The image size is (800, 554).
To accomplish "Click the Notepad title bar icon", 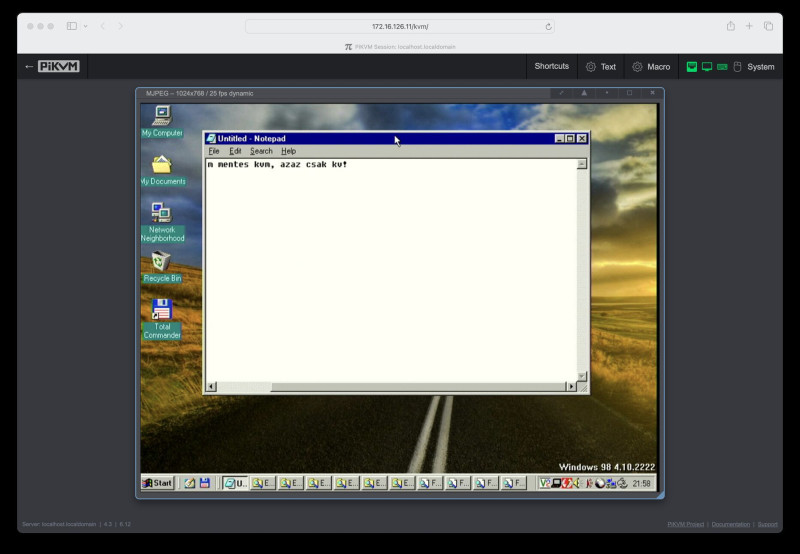I will [211, 138].
